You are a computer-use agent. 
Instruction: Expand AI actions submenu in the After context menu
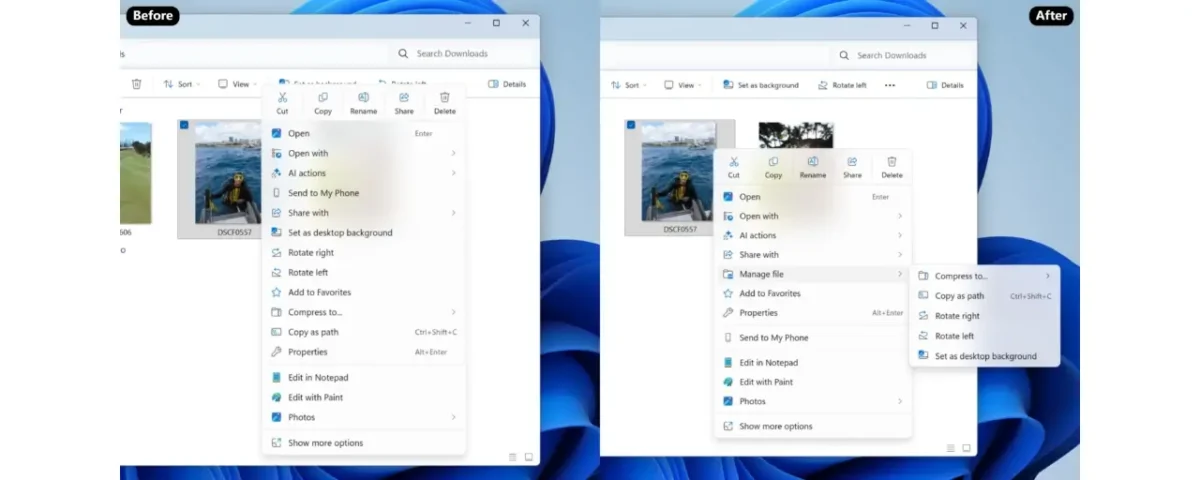tap(813, 235)
